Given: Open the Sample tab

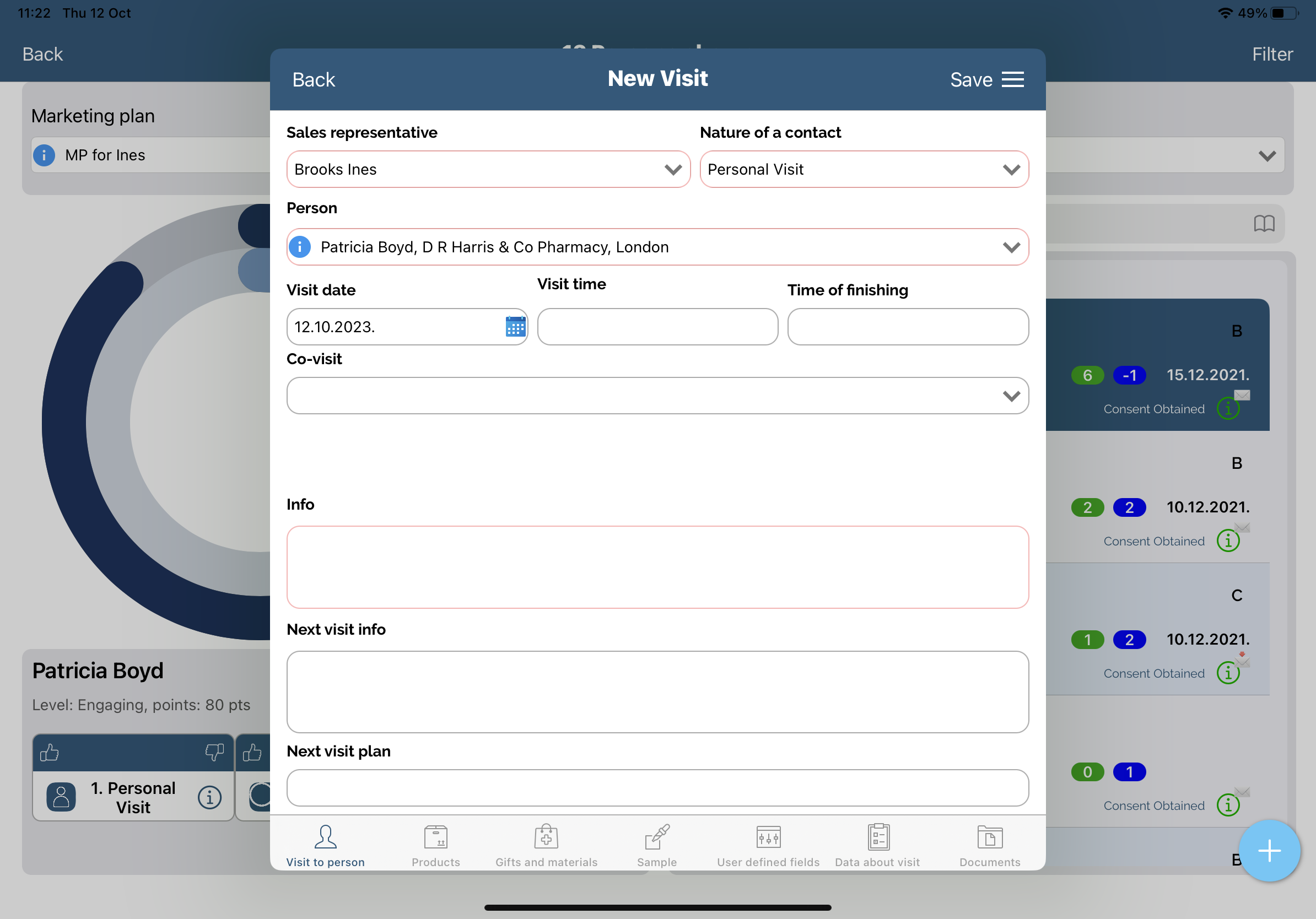Looking at the screenshot, I should pos(657,845).
